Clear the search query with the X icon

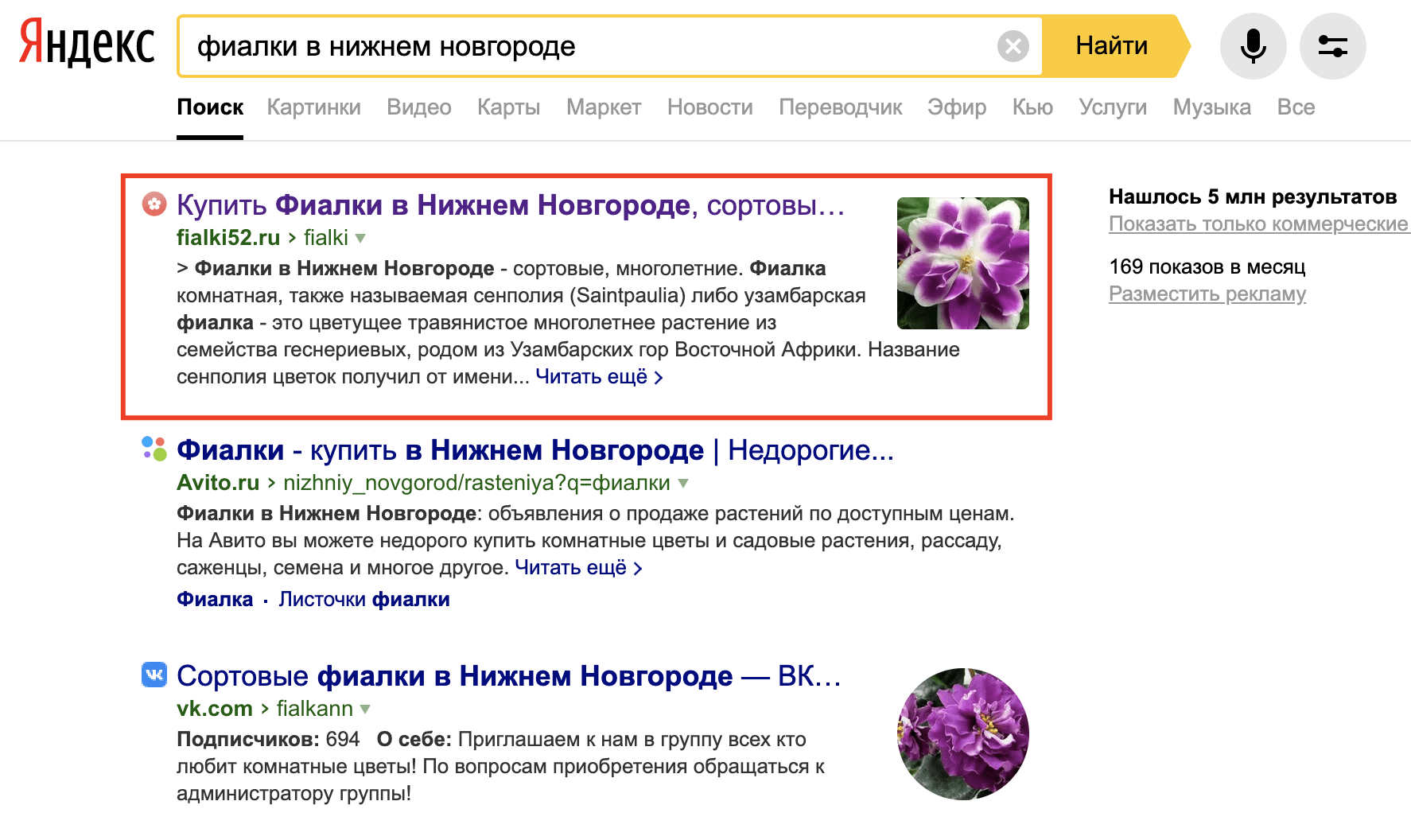(1013, 46)
